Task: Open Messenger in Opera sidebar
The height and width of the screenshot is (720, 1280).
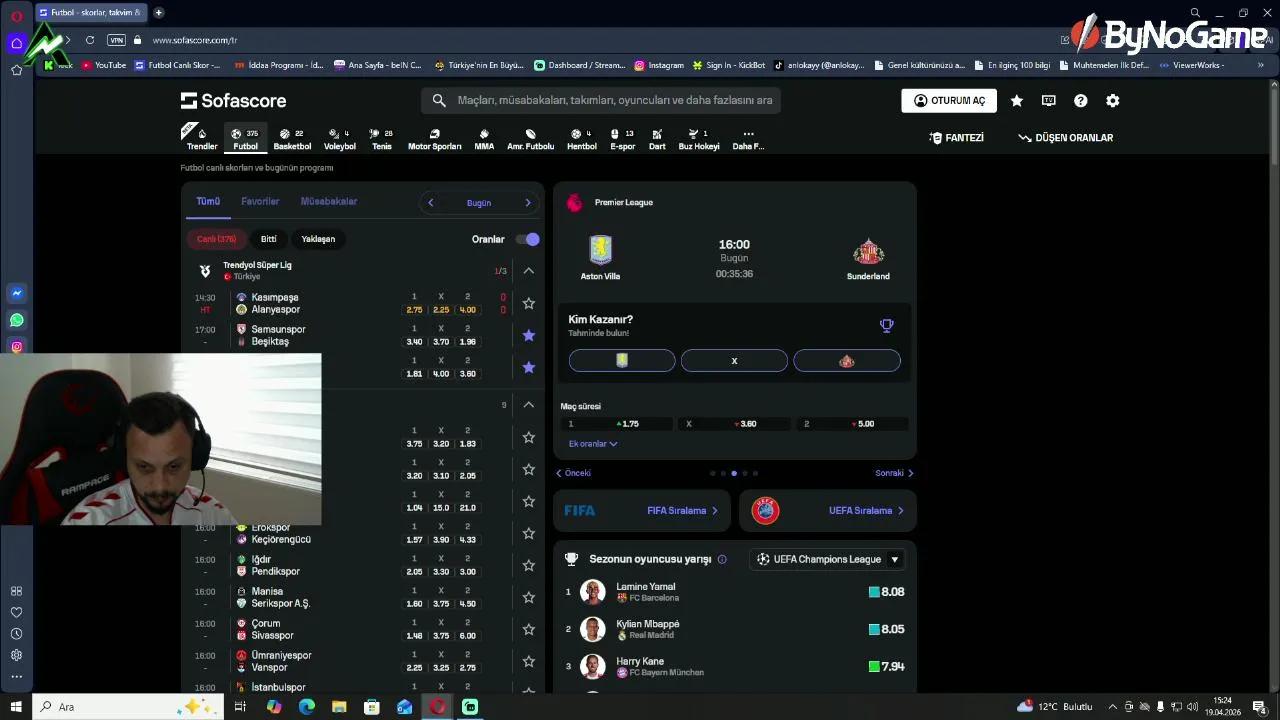Action: (17, 294)
